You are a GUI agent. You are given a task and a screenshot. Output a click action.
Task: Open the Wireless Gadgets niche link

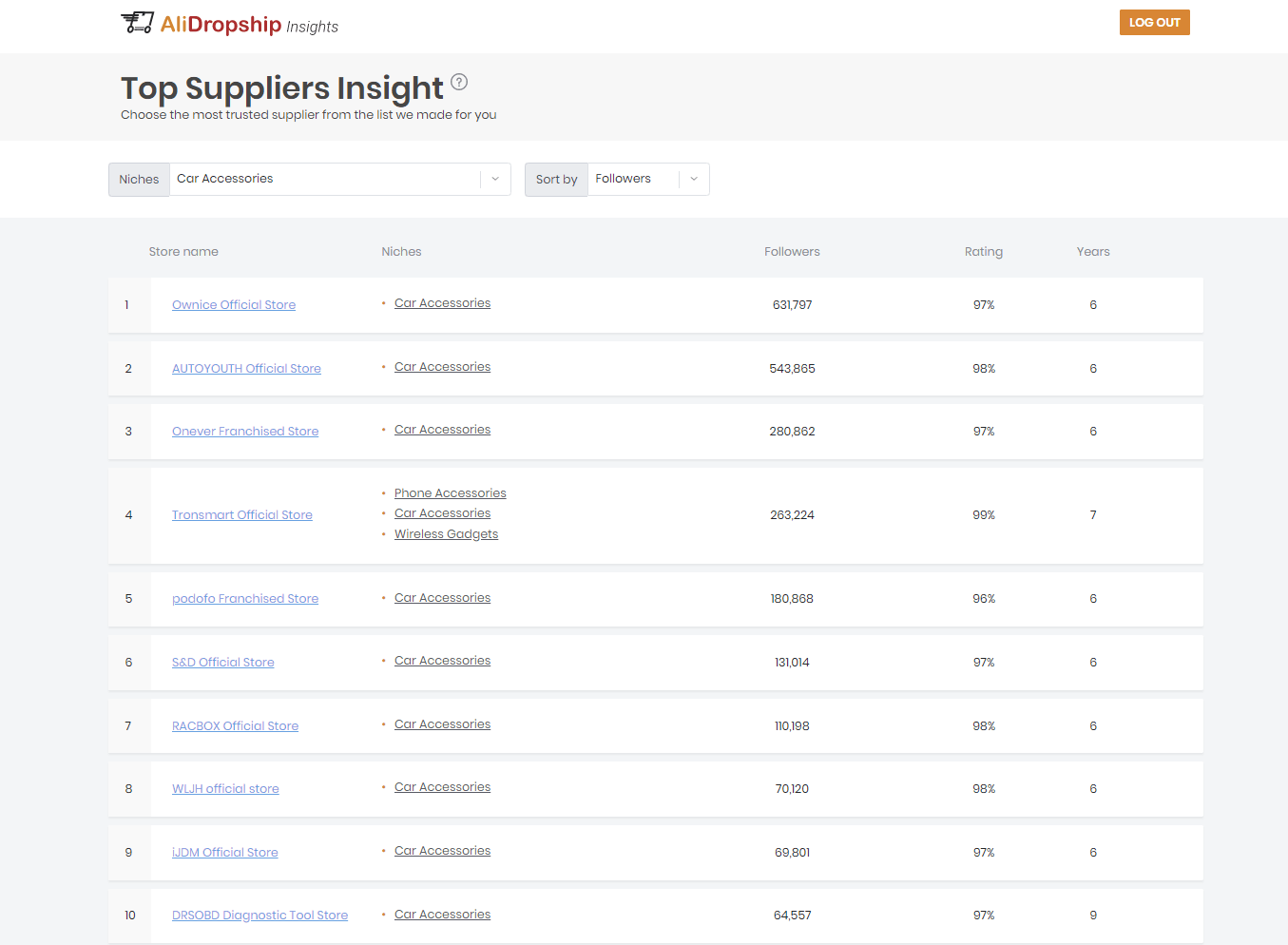click(x=446, y=533)
